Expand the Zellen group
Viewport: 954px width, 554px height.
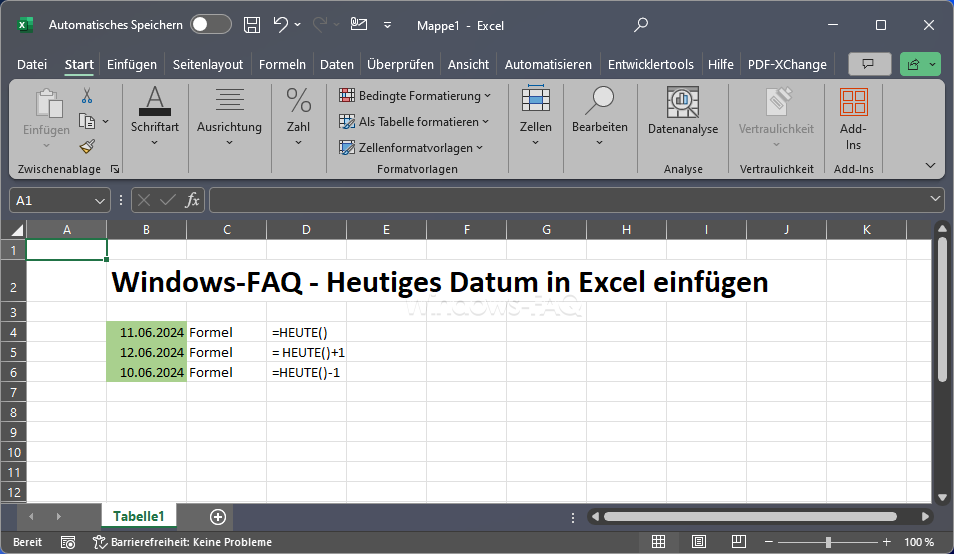coord(535,117)
